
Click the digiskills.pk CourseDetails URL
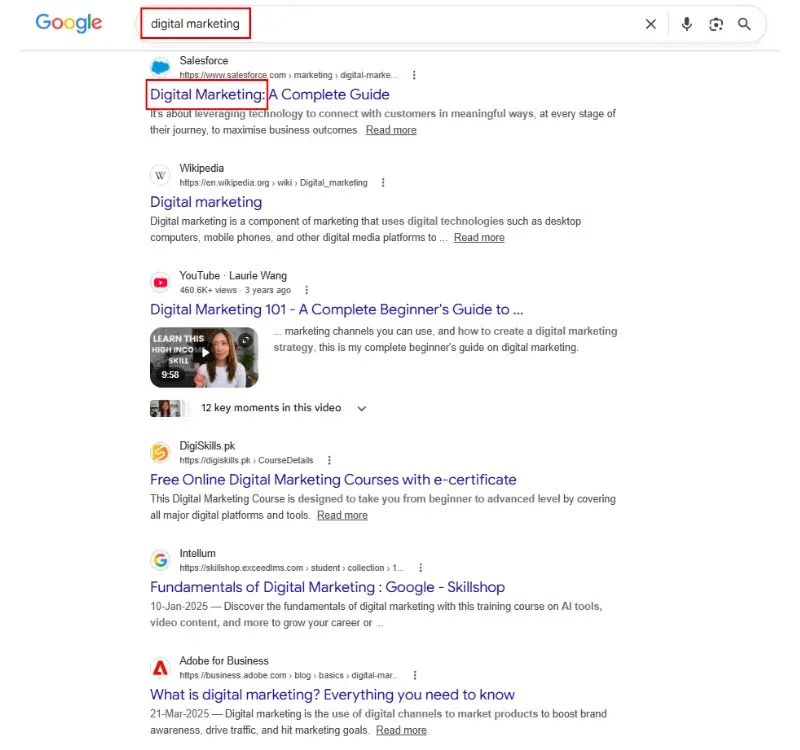246,460
